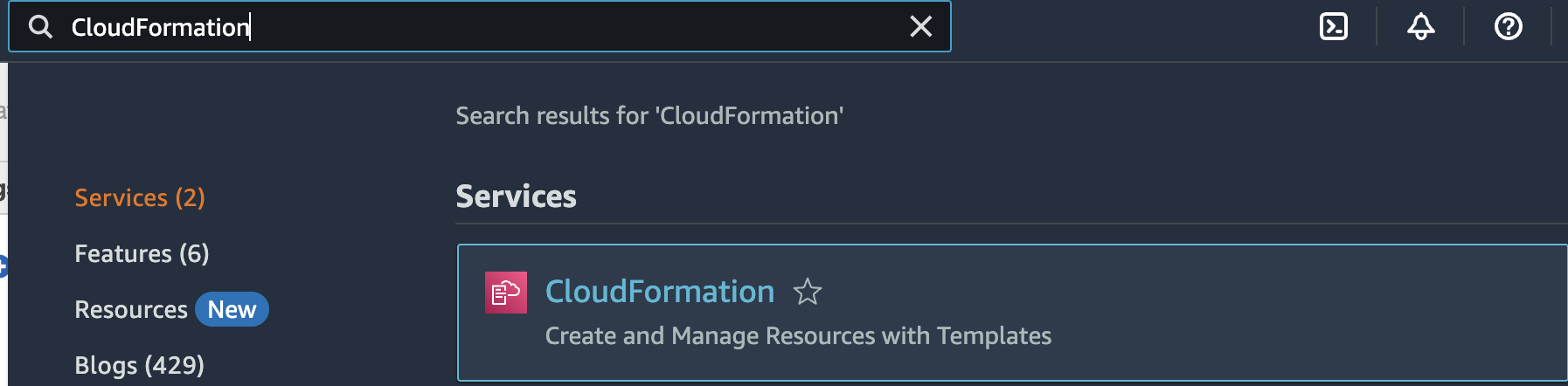Viewport: 1568px width, 386px height.
Task: Click the pink CloudFormation service icon
Action: tap(506, 293)
